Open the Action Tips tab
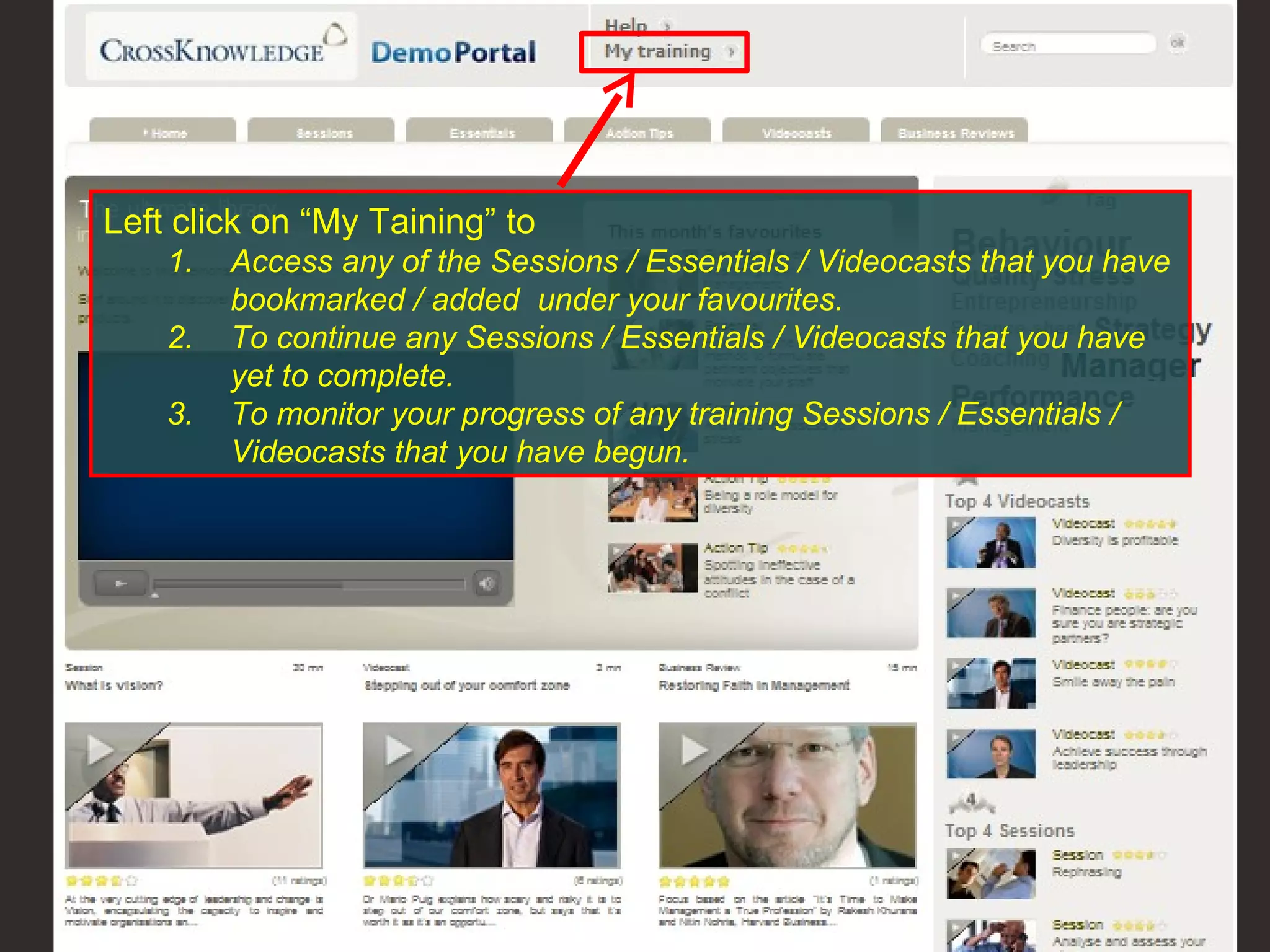The width and height of the screenshot is (1270, 952). (x=637, y=130)
